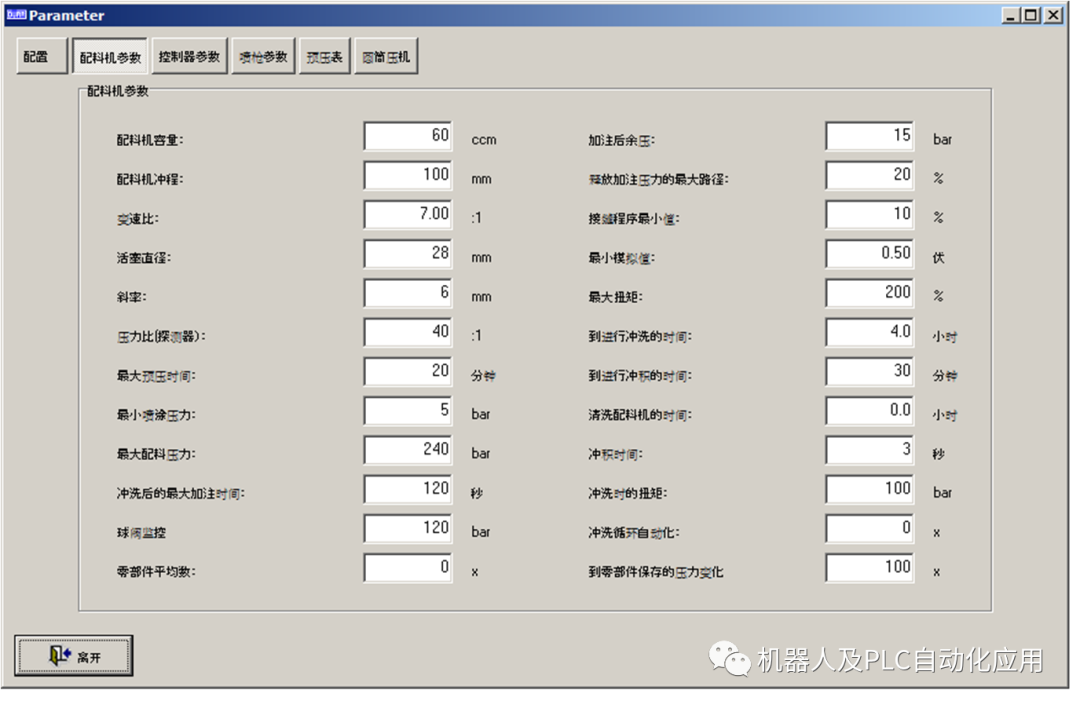The height and width of the screenshot is (708, 1080).
Task: Select the currently active 配料机参数 tab
Action: pos(111,56)
